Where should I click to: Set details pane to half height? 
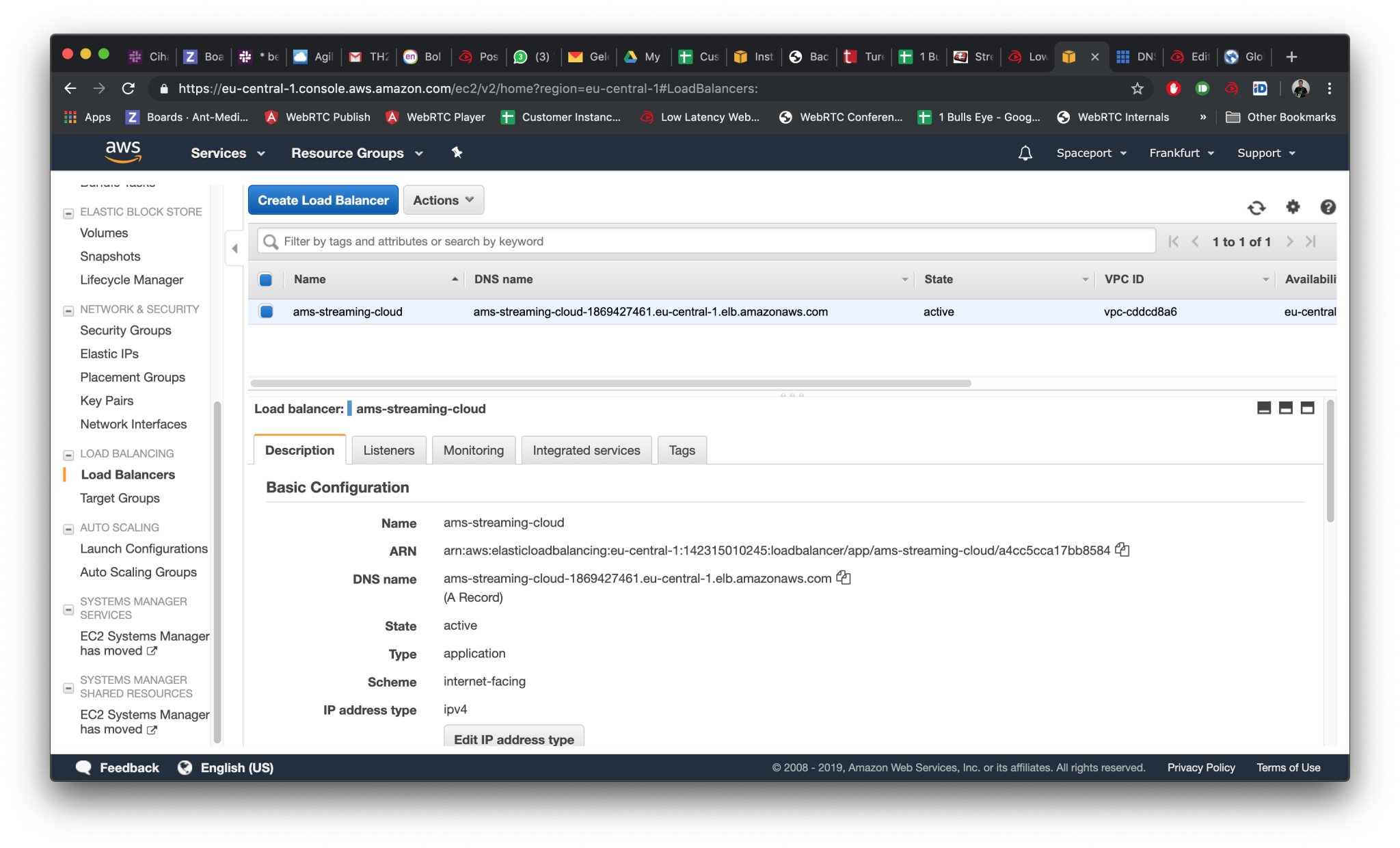(1286, 408)
